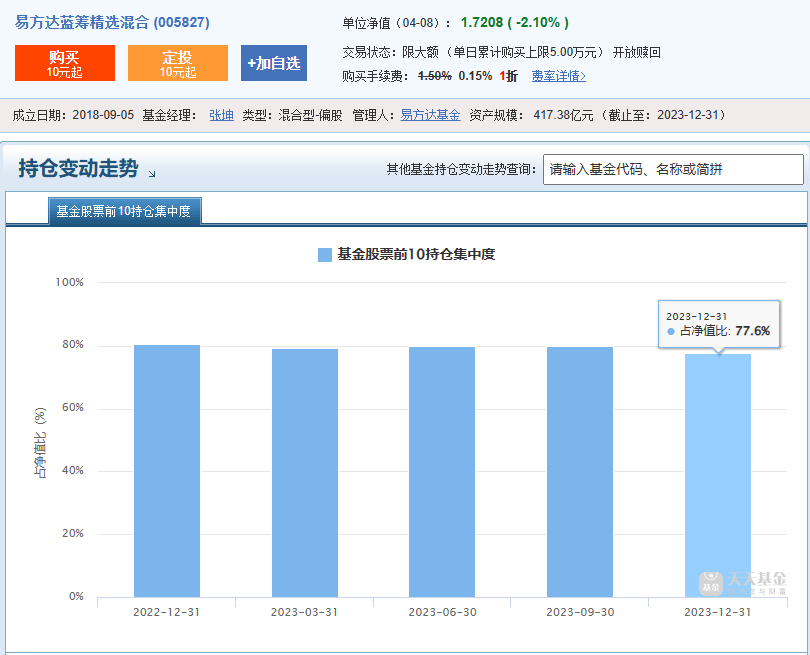Click net value text 1.7208 ( -2.10% )

515,23
